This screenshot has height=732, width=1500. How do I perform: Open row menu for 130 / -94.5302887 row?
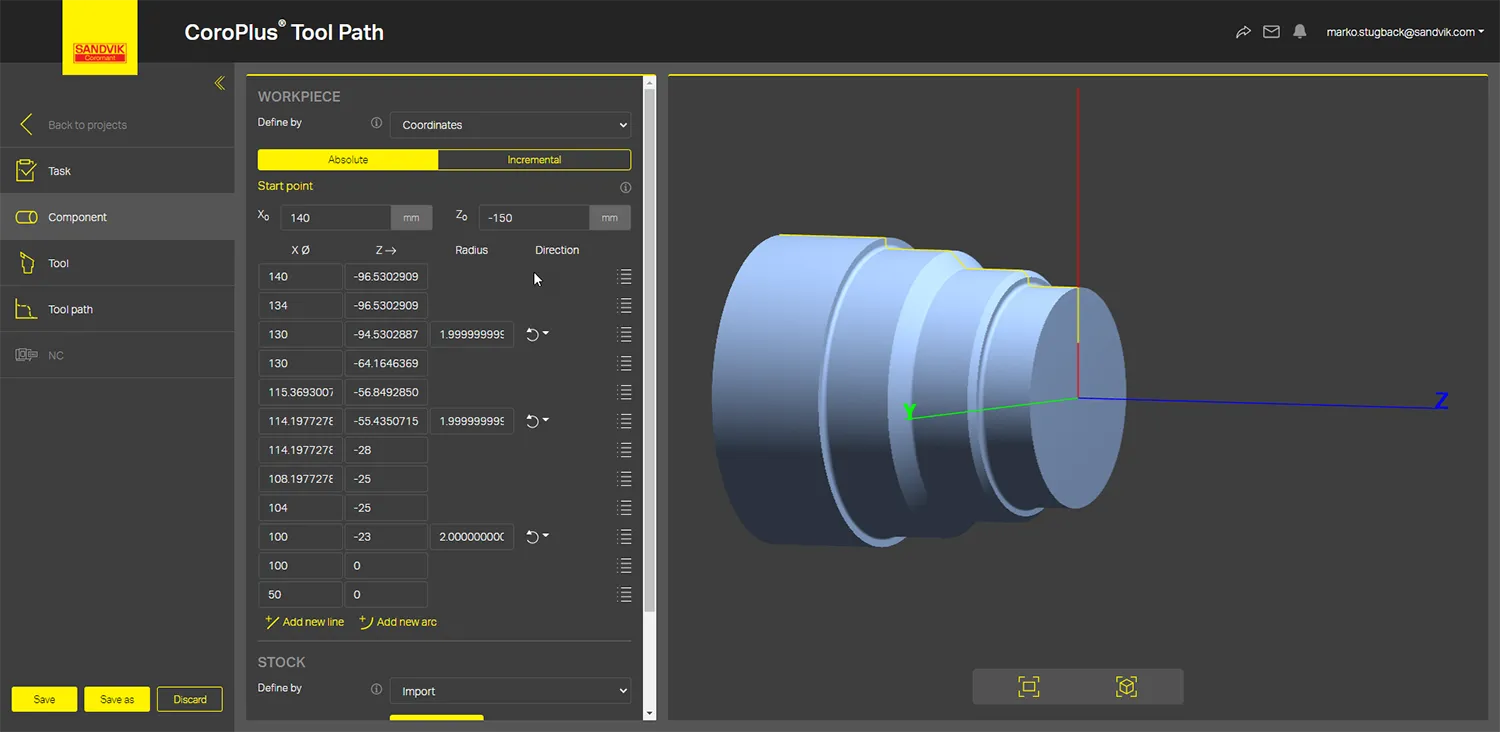click(625, 334)
